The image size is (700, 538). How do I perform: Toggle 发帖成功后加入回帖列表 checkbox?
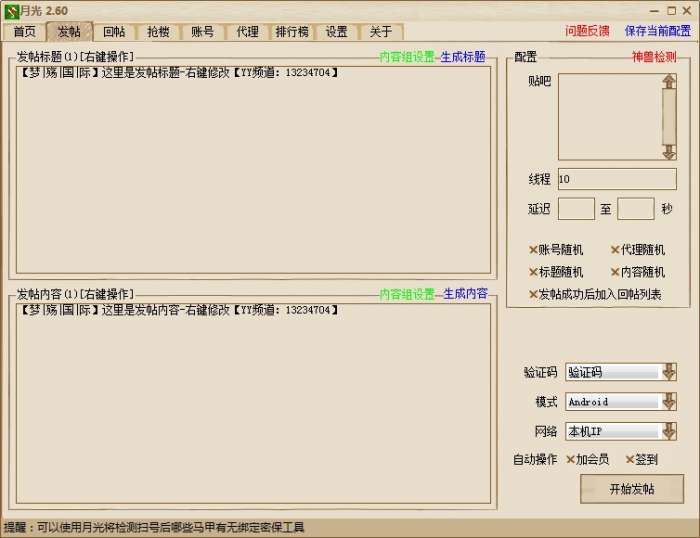(x=595, y=294)
